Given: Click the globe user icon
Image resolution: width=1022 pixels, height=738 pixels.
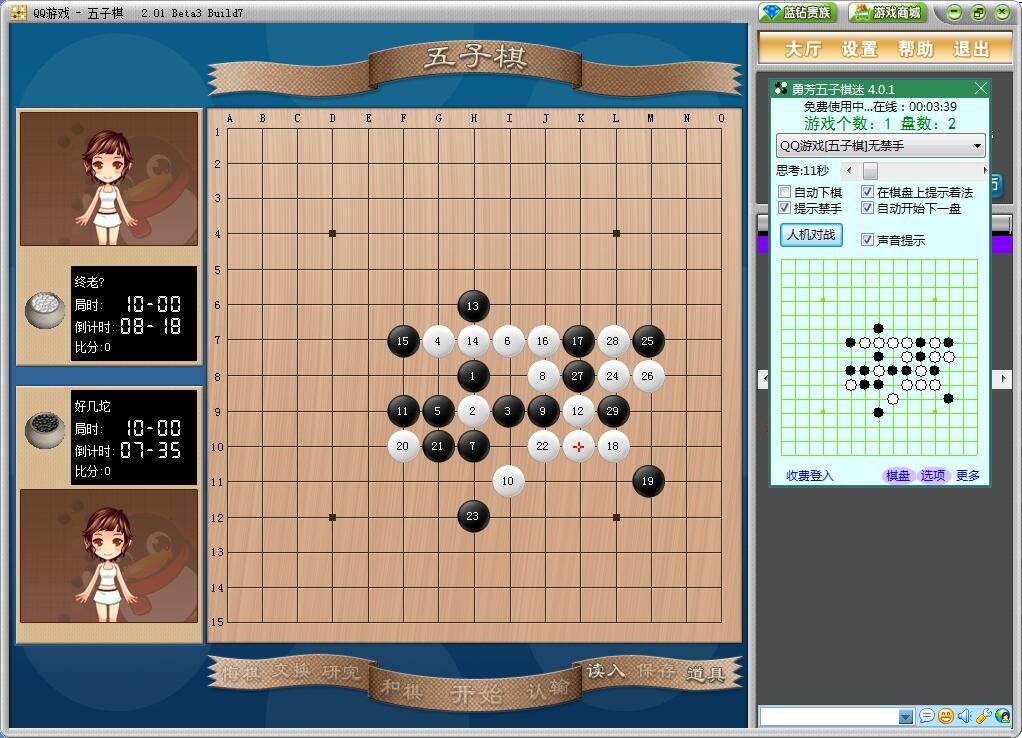Looking at the screenshot, I should [1002, 716].
